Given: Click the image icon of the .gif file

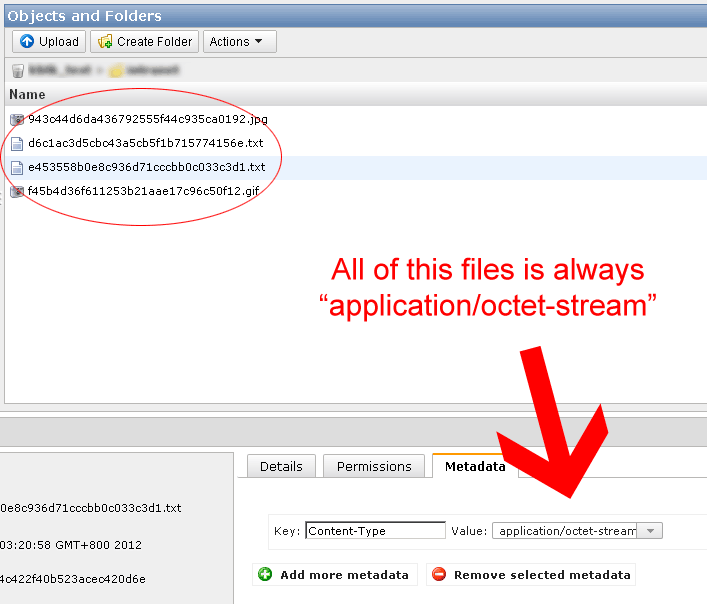Looking at the screenshot, I should [17, 192].
